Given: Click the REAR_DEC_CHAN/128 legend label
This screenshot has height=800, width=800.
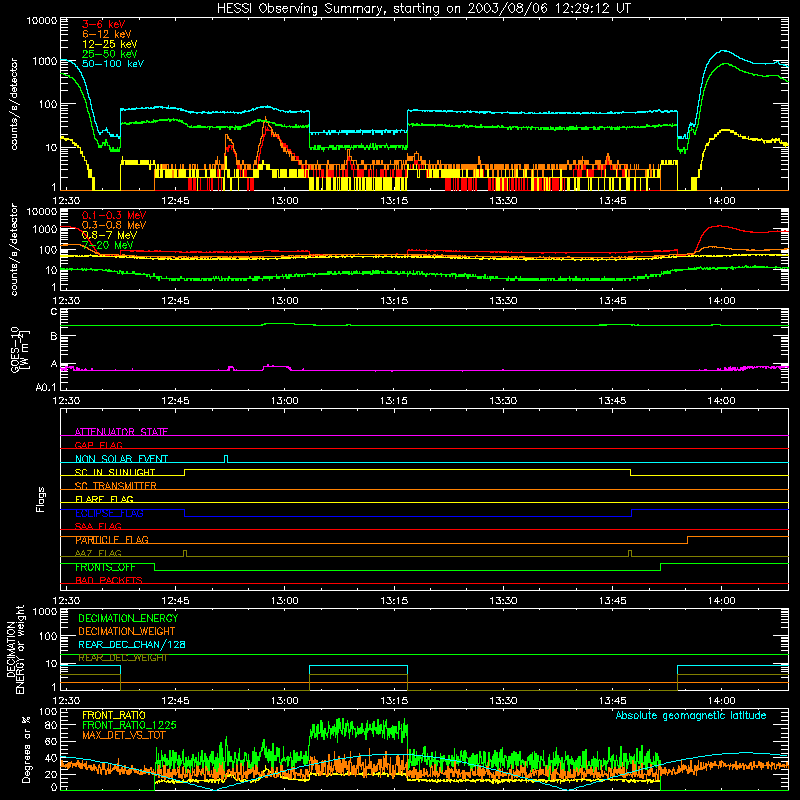Looking at the screenshot, I should [132, 644].
